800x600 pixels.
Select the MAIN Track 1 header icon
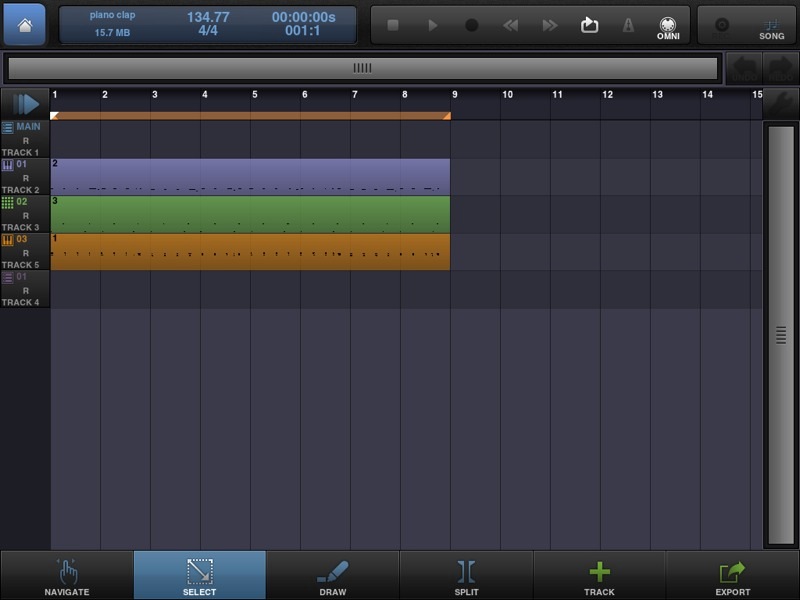(7, 127)
